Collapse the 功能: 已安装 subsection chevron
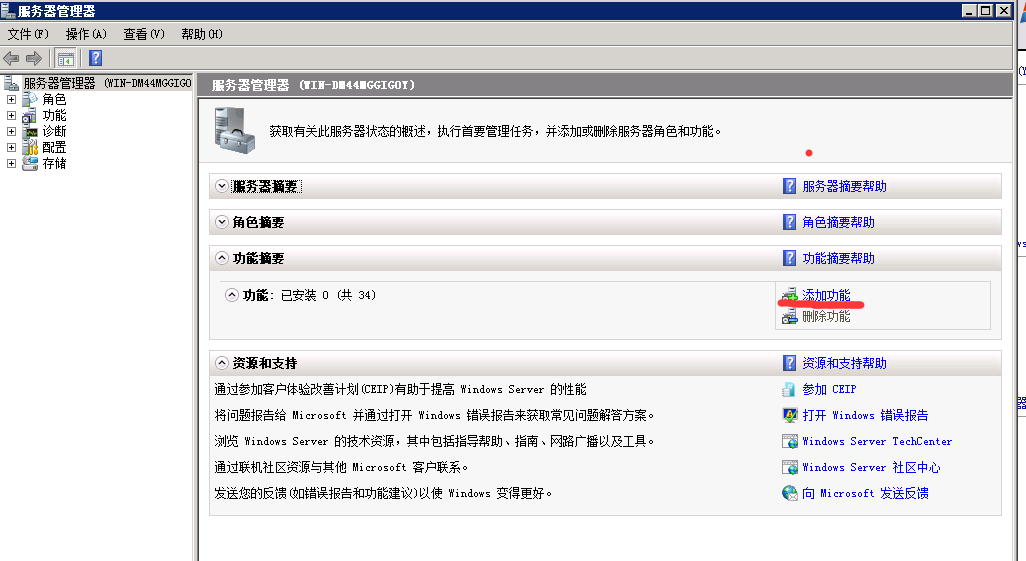Image resolution: width=1026 pixels, height=561 pixels. pos(232,295)
